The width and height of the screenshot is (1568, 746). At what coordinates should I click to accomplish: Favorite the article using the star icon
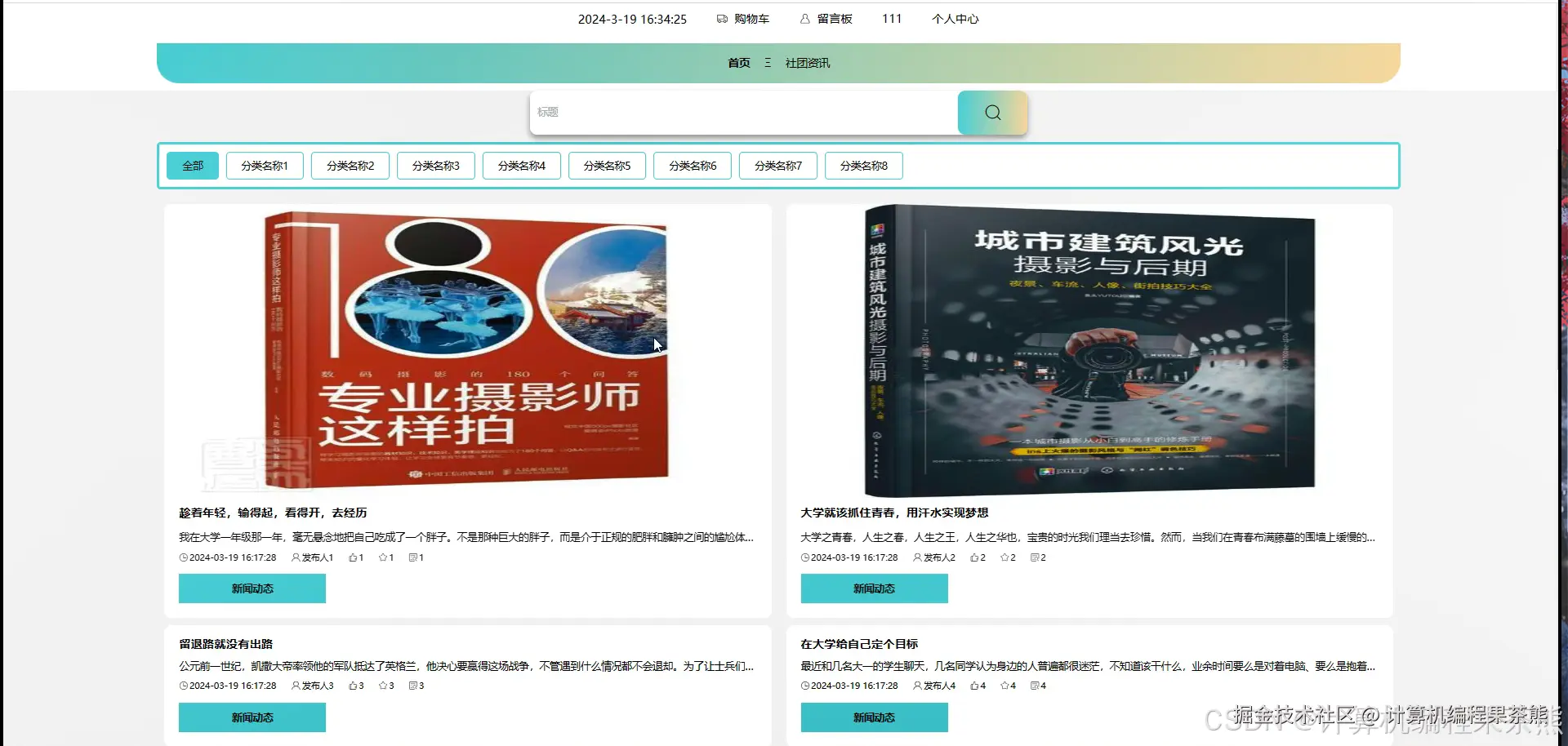coord(381,557)
